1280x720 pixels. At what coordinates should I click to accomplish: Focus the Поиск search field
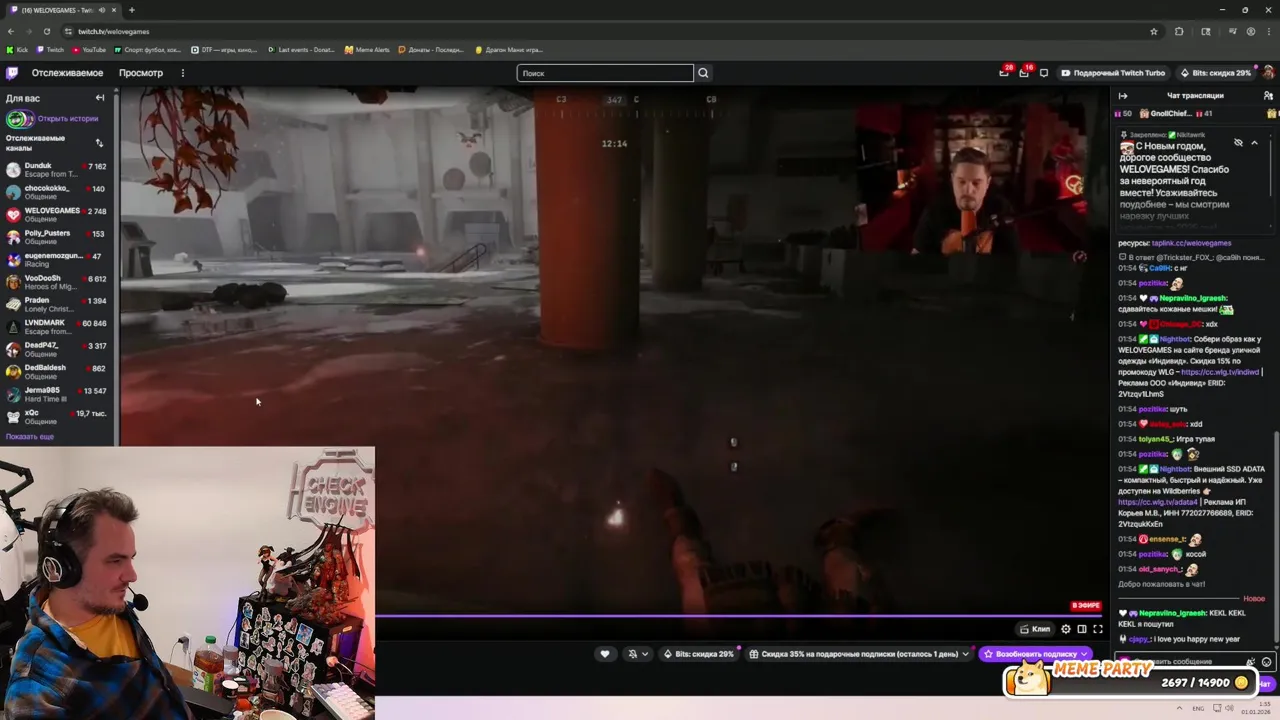coord(605,73)
